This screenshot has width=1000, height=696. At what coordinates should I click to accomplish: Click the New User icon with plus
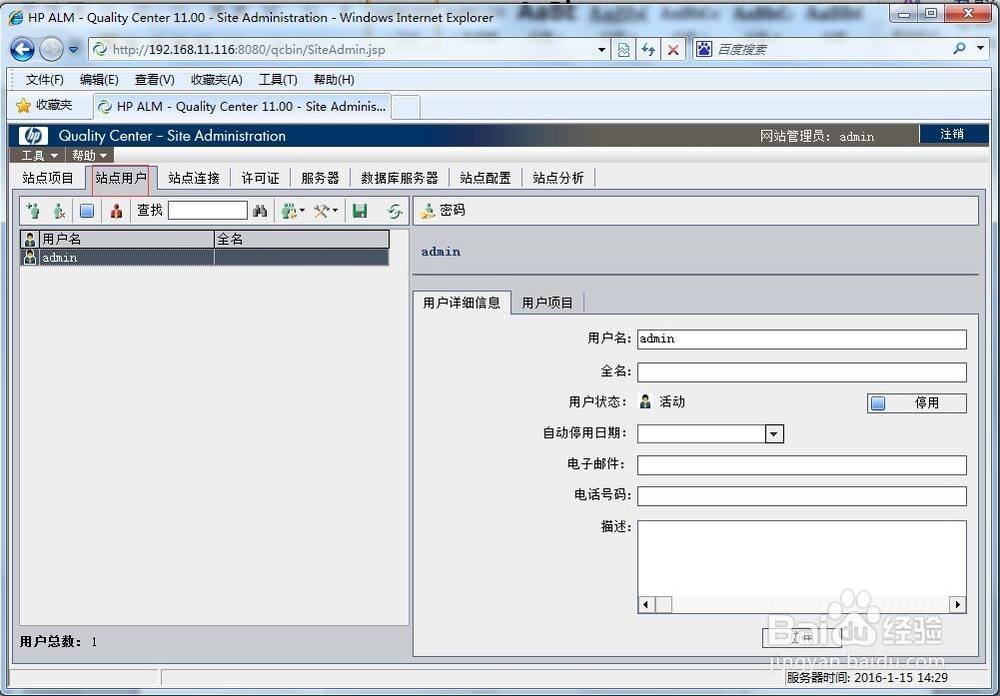(33, 211)
